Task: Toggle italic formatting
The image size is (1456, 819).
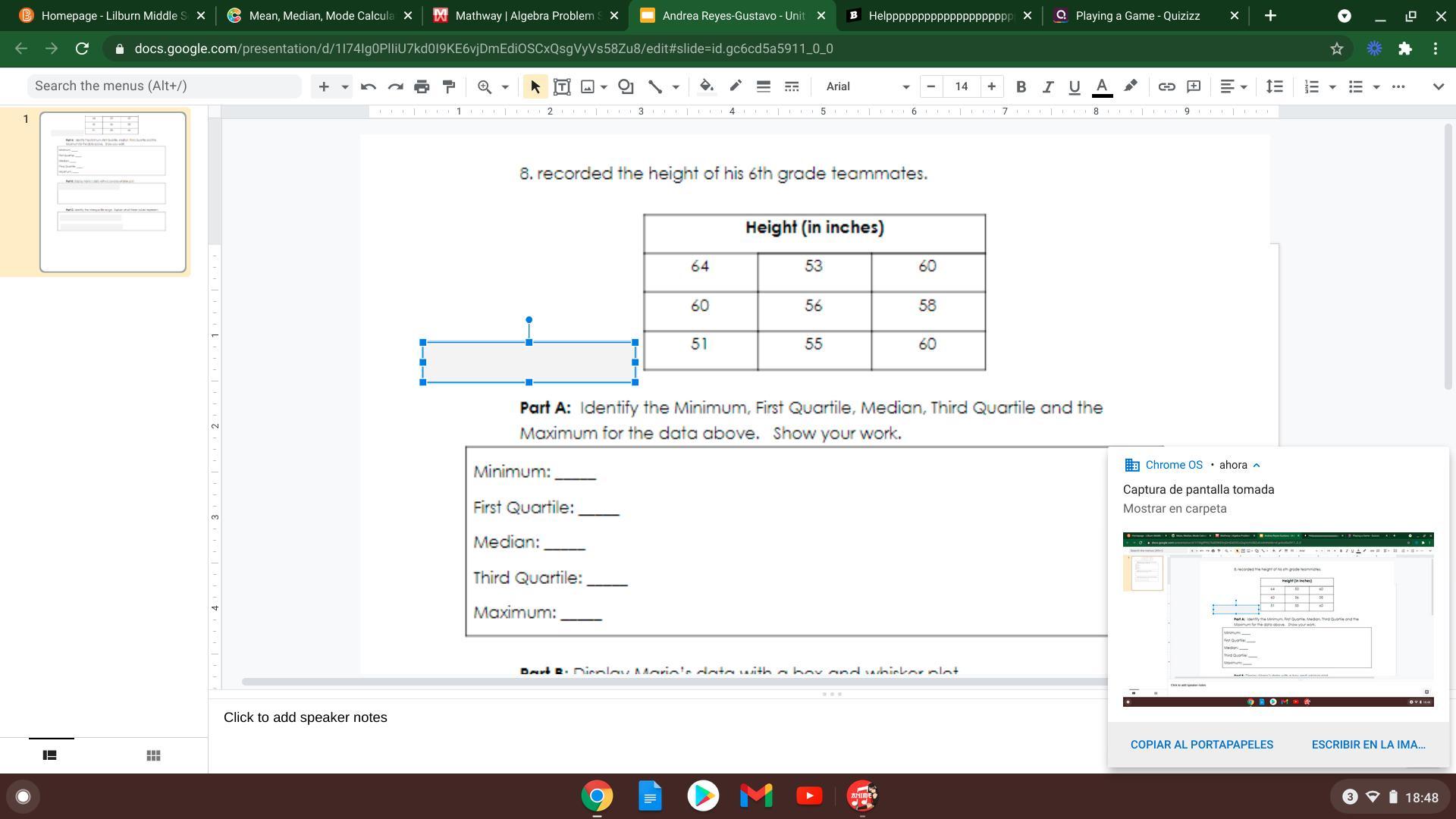Action: [x=1047, y=86]
